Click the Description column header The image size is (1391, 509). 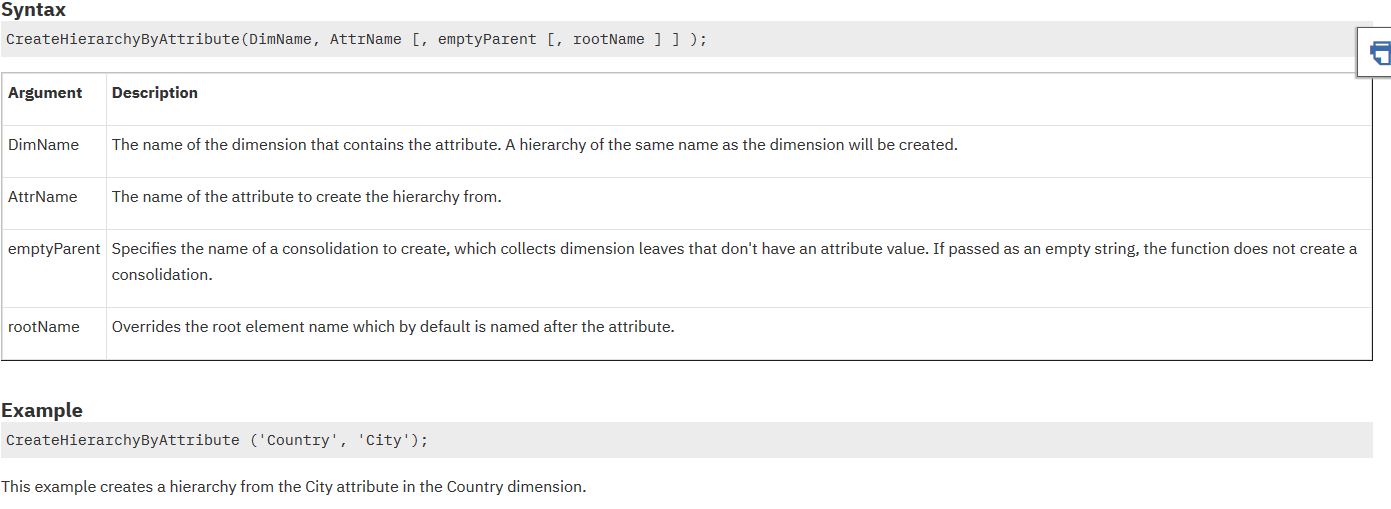click(155, 93)
